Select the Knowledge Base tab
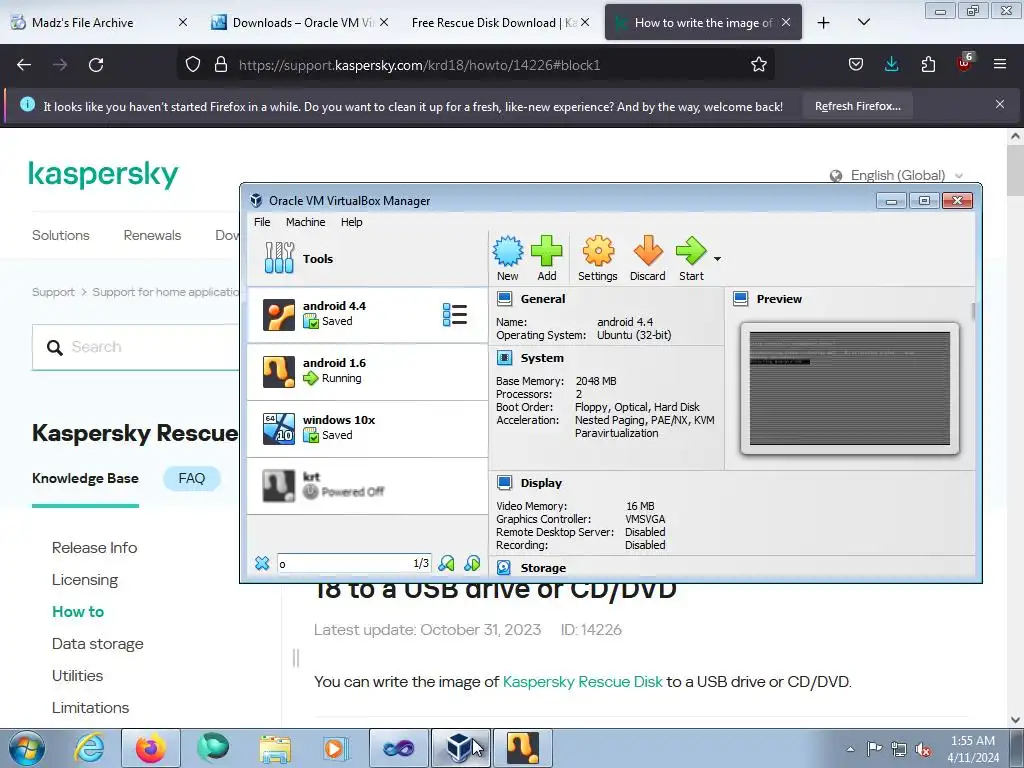The height and width of the screenshot is (768, 1024). pos(85,479)
